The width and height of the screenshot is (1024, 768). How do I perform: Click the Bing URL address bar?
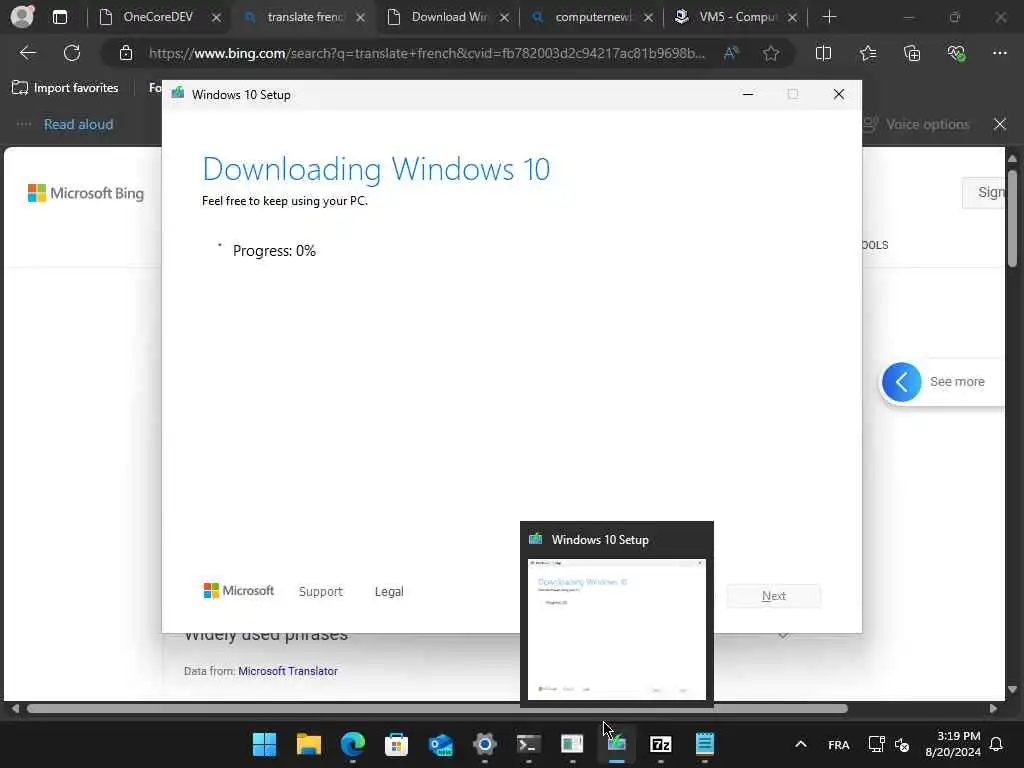coord(426,54)
